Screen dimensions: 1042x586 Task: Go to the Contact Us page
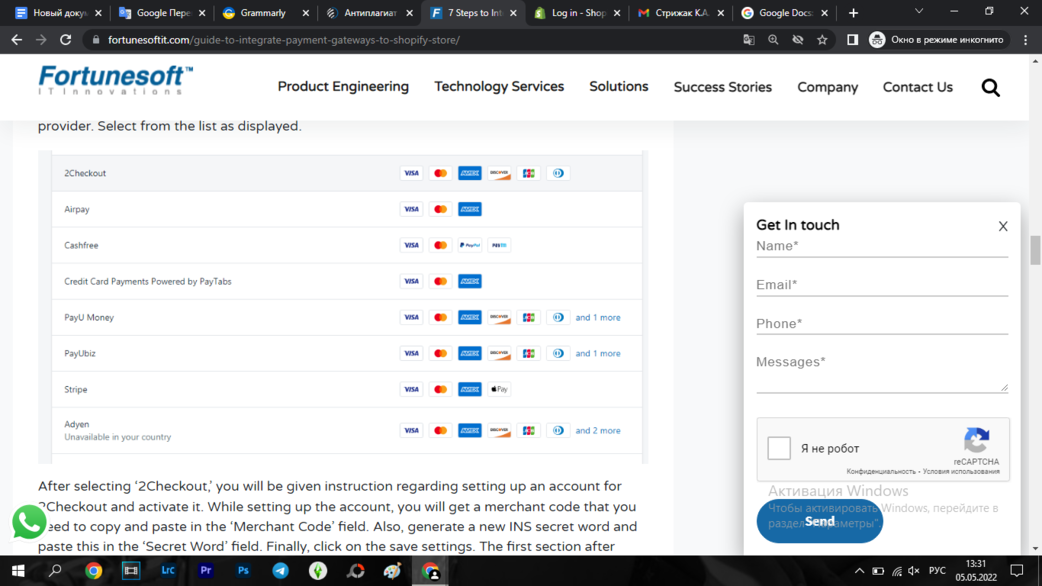pyautogui.click(x=918, y=87)
